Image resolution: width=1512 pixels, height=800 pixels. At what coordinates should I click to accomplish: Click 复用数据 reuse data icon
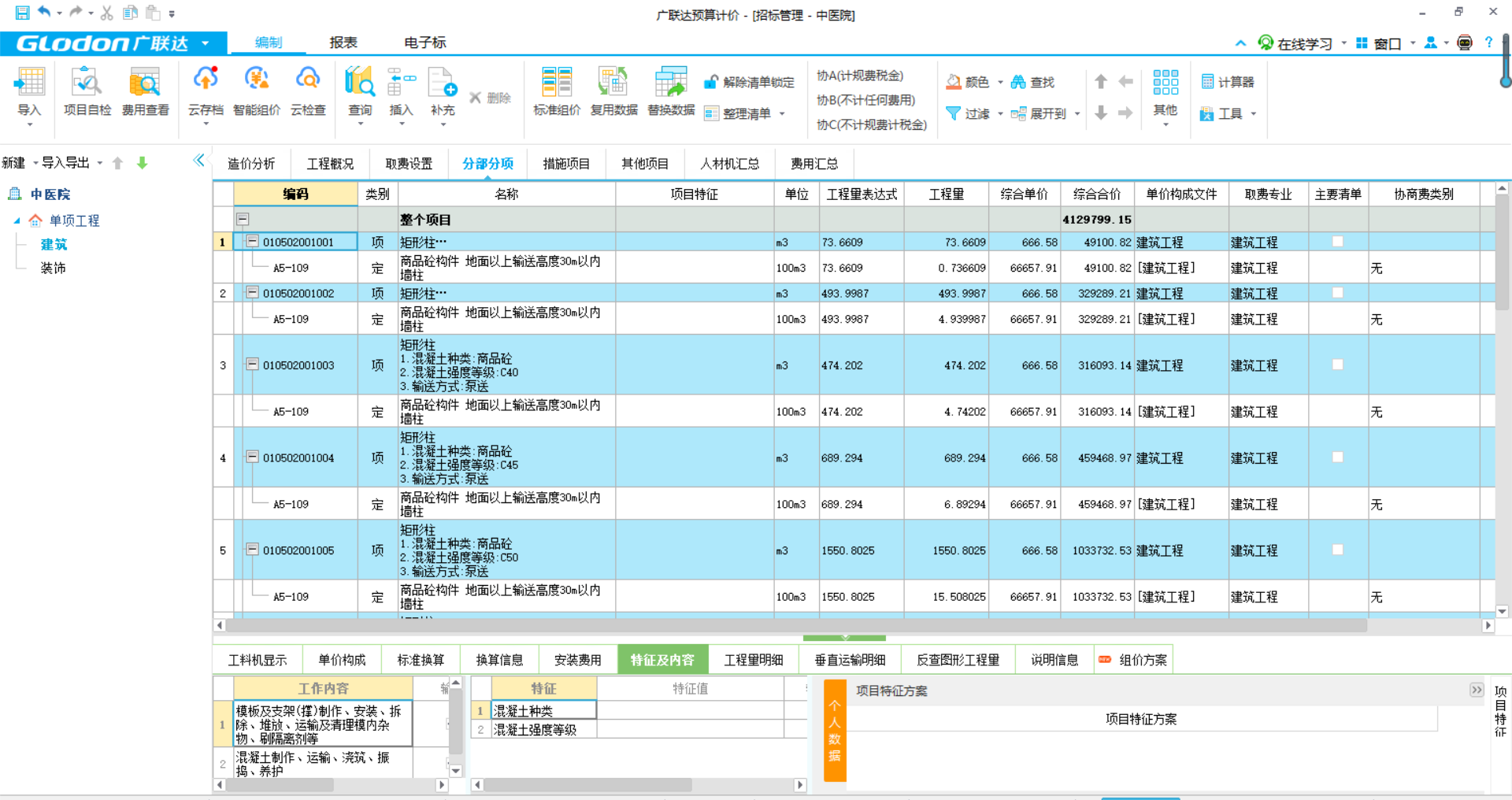point(614,82)
